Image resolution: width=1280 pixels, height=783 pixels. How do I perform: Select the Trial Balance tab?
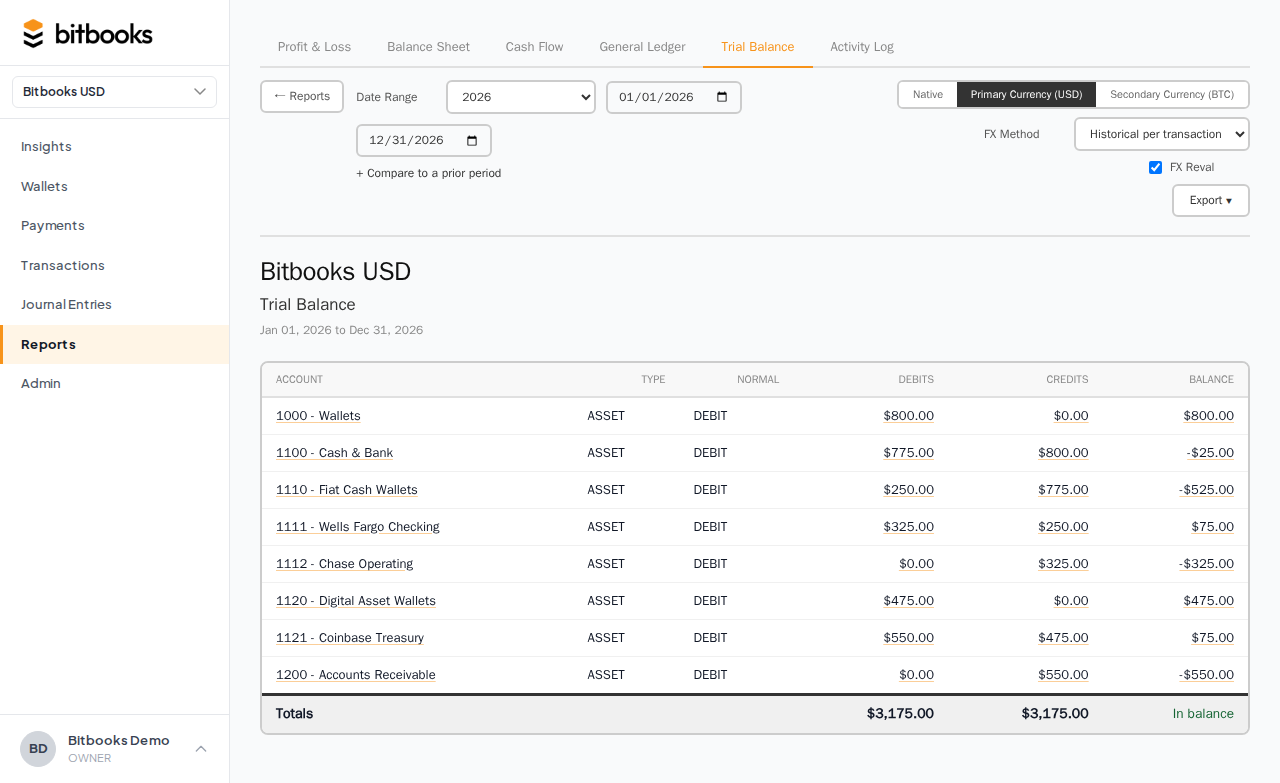pyautogui.click(x=757, y=47)
